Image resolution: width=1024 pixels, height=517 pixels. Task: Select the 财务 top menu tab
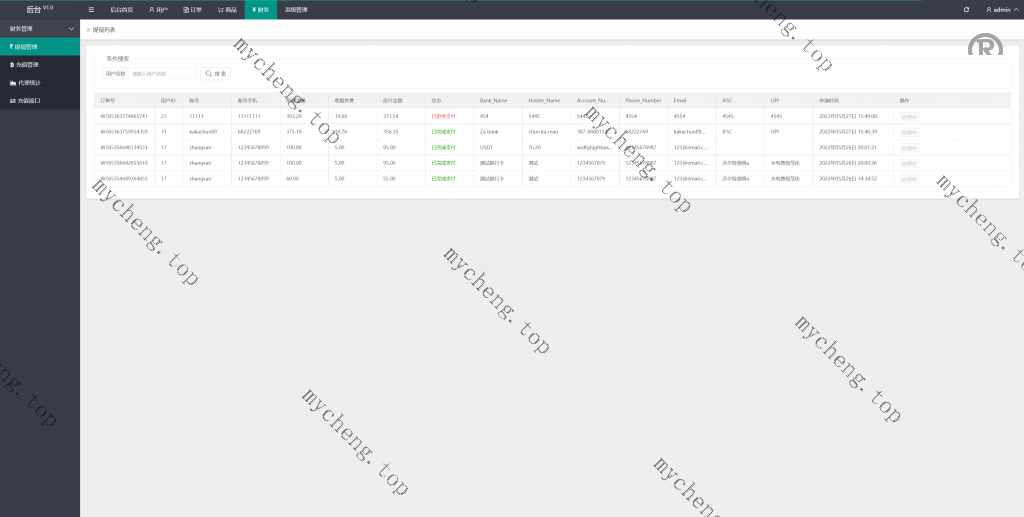[x=260, y=9]
